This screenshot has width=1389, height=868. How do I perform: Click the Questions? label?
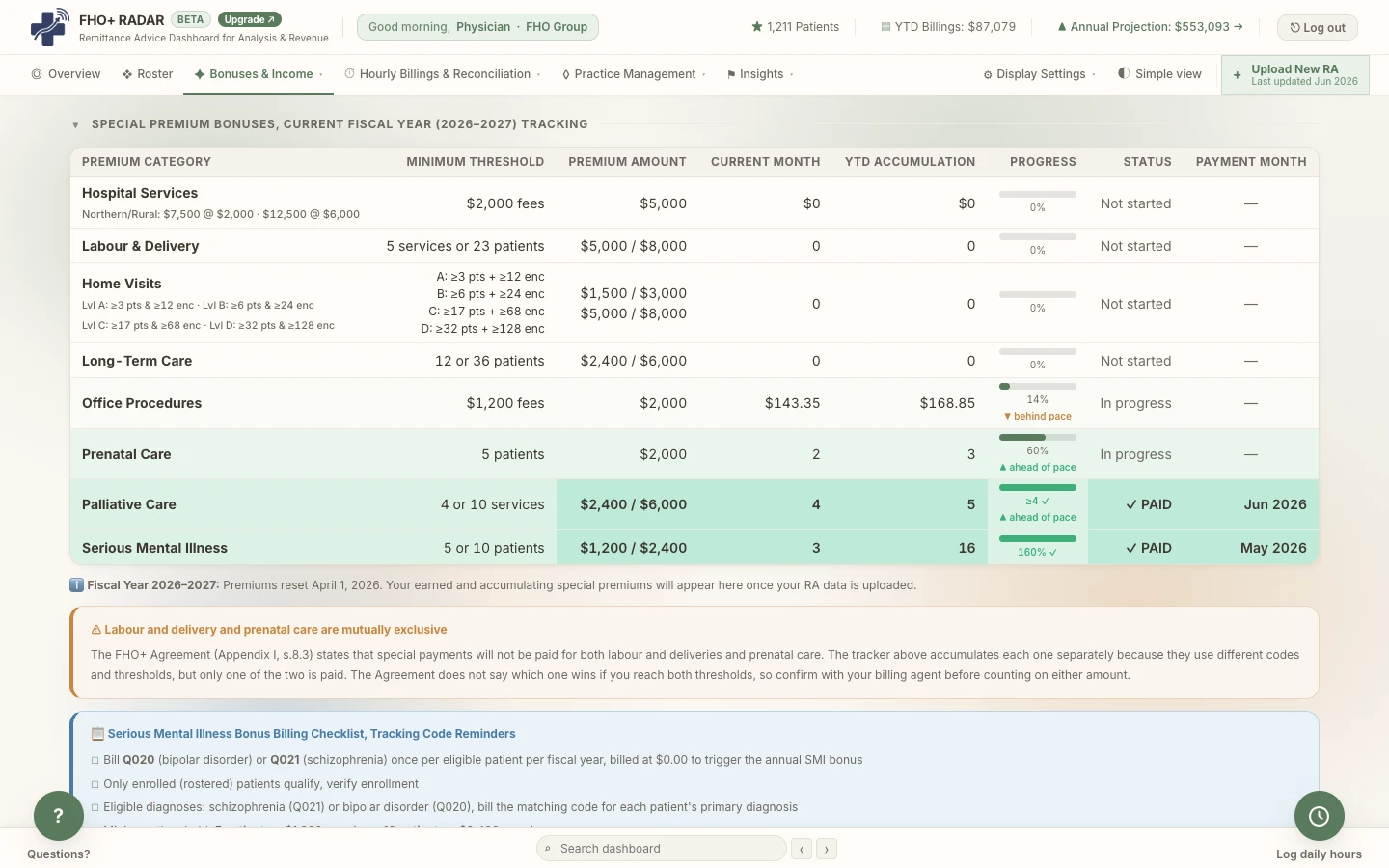tap(59, 854)
